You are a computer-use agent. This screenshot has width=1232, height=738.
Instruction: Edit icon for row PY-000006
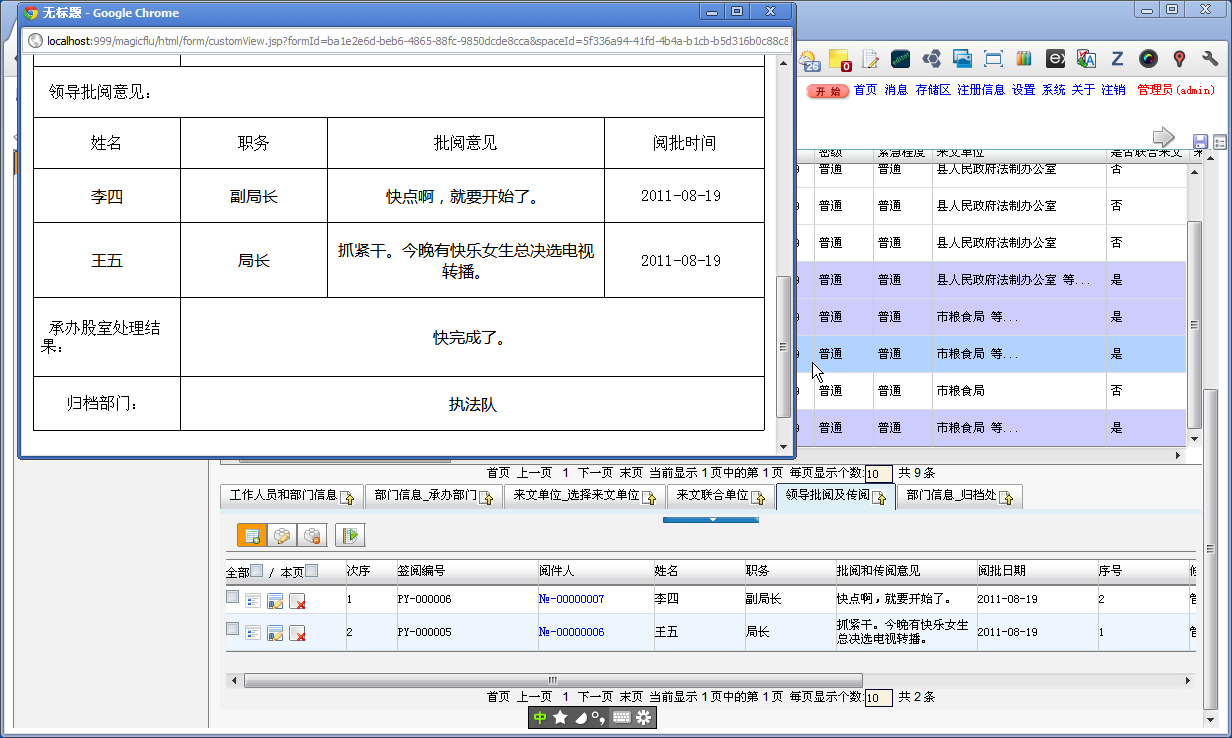point(275,601)
